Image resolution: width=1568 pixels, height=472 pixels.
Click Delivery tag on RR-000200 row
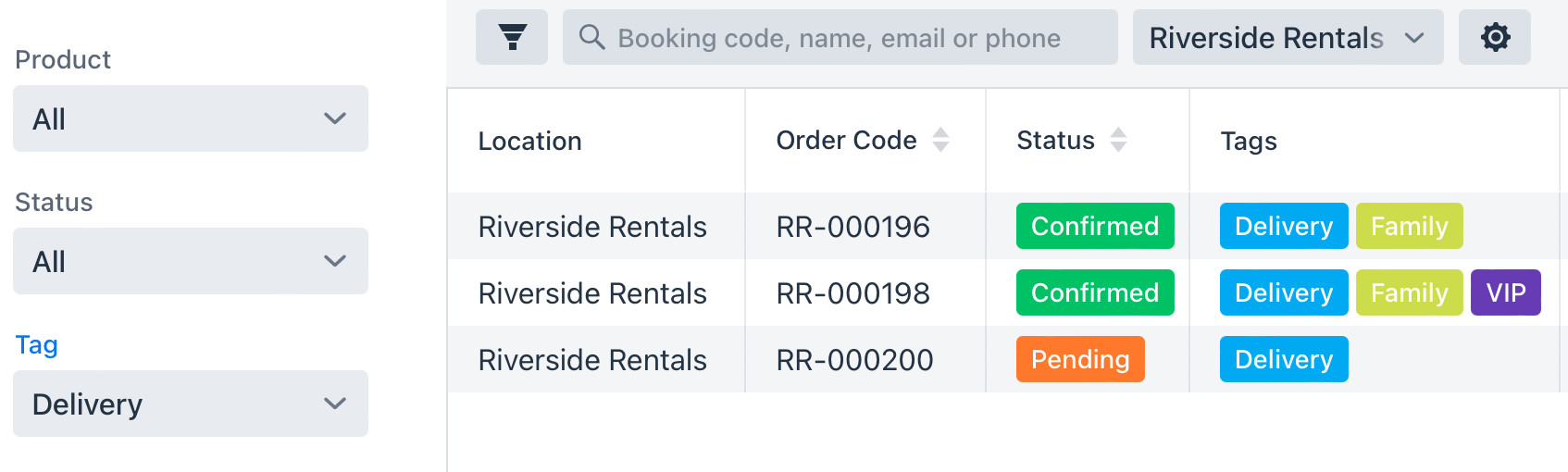[1284, 359]
